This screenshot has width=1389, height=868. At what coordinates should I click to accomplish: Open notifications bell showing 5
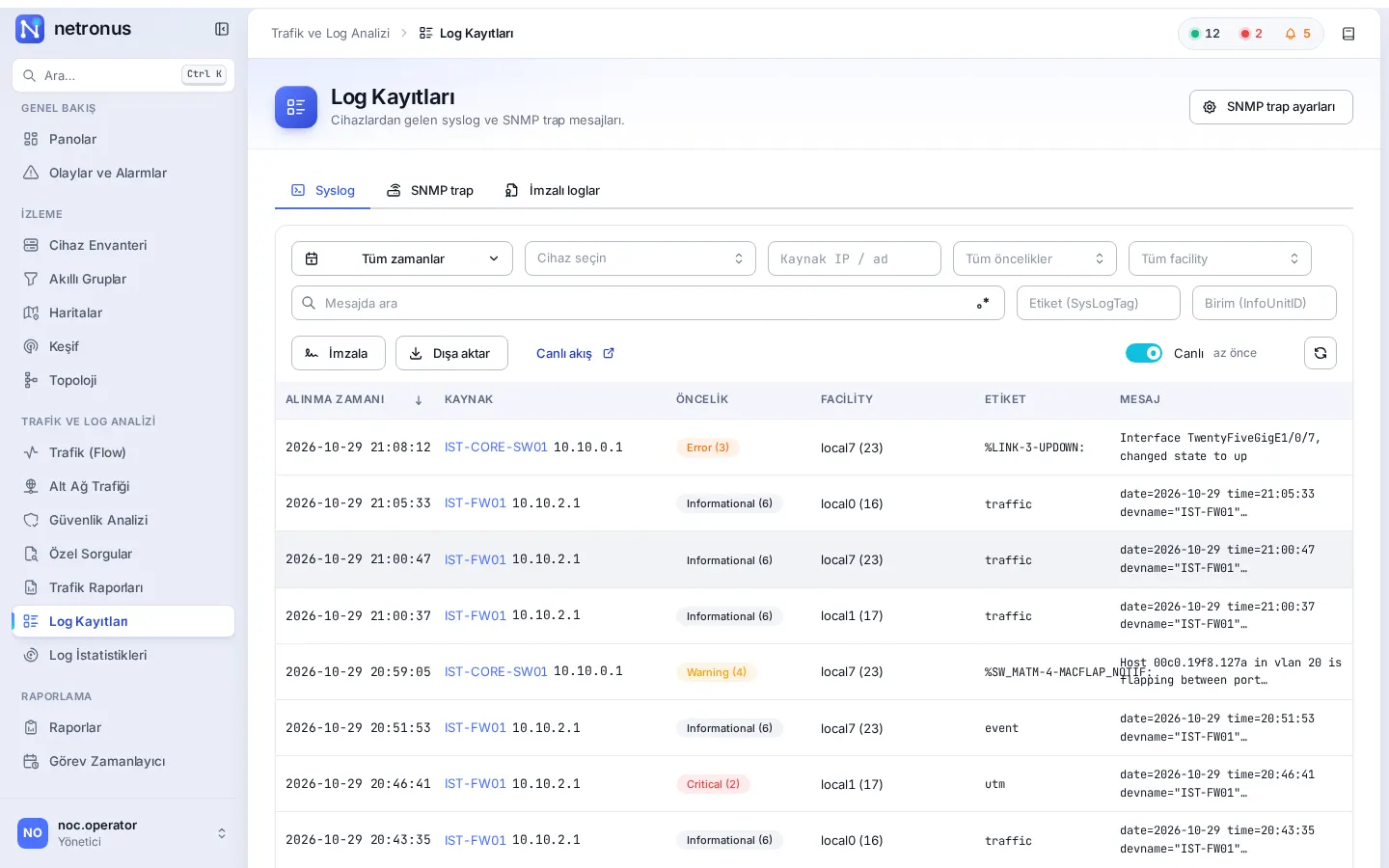[x=1297, y=34]
